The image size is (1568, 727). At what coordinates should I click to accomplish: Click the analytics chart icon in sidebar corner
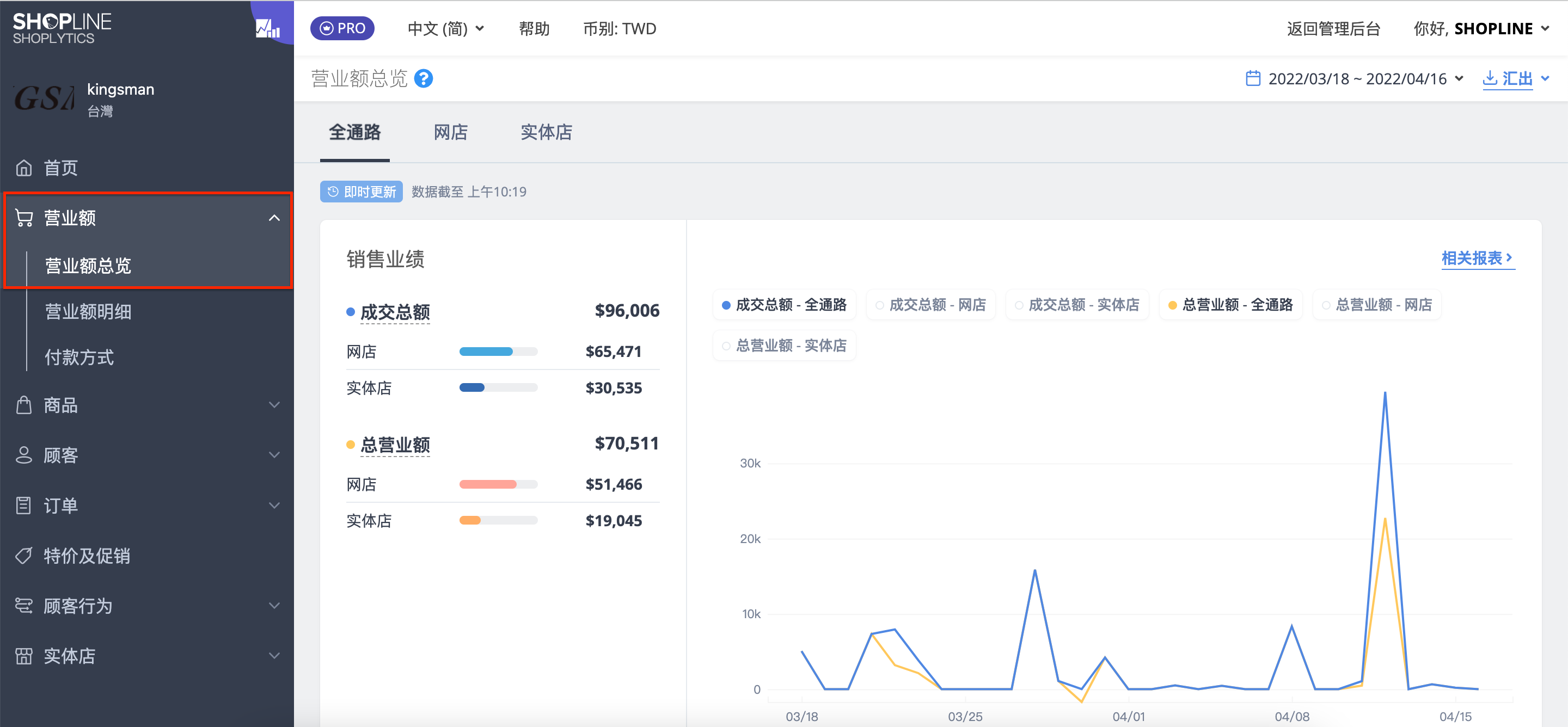tap(267, 27)
